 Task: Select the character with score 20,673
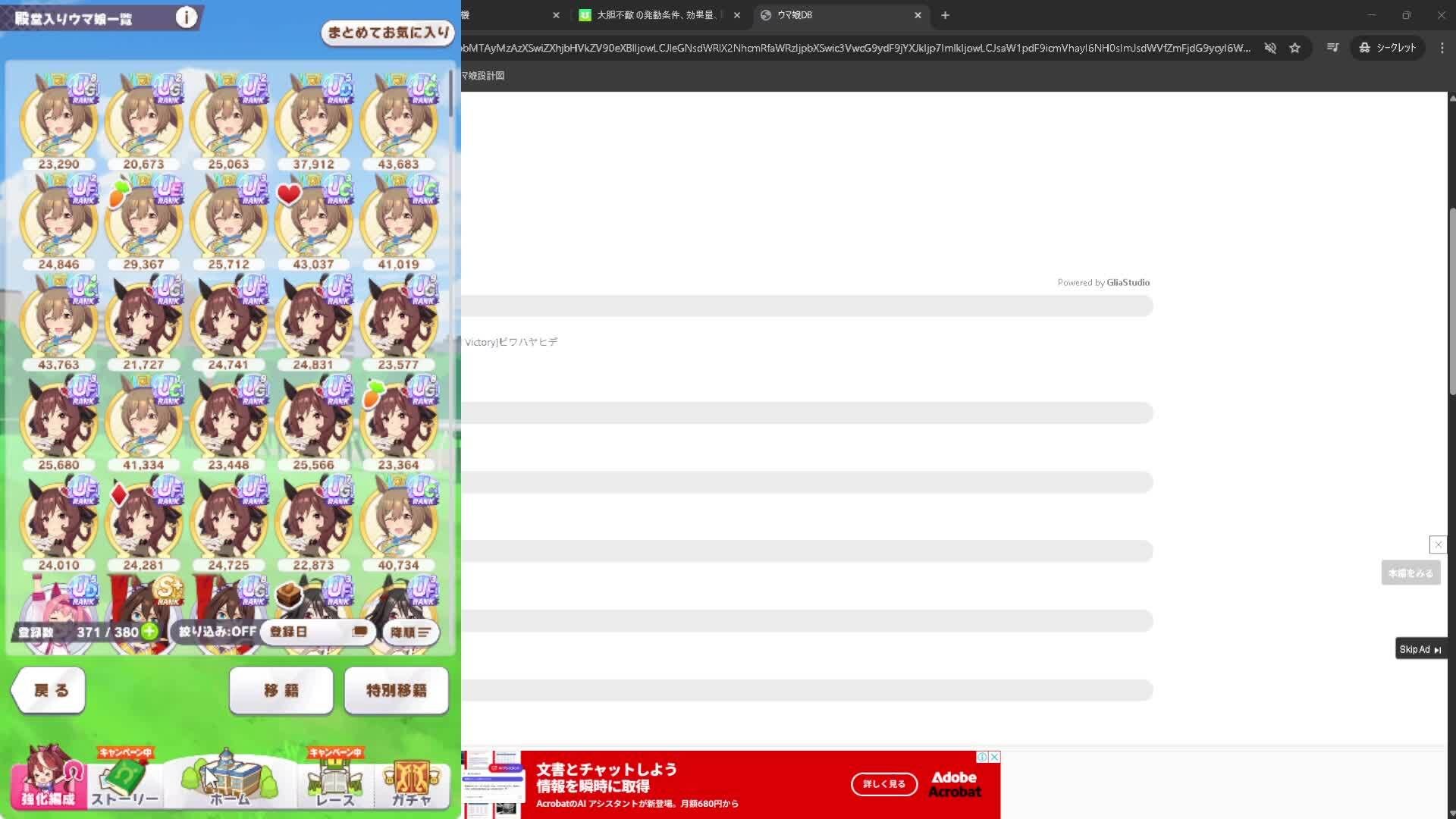coord(143,121)
